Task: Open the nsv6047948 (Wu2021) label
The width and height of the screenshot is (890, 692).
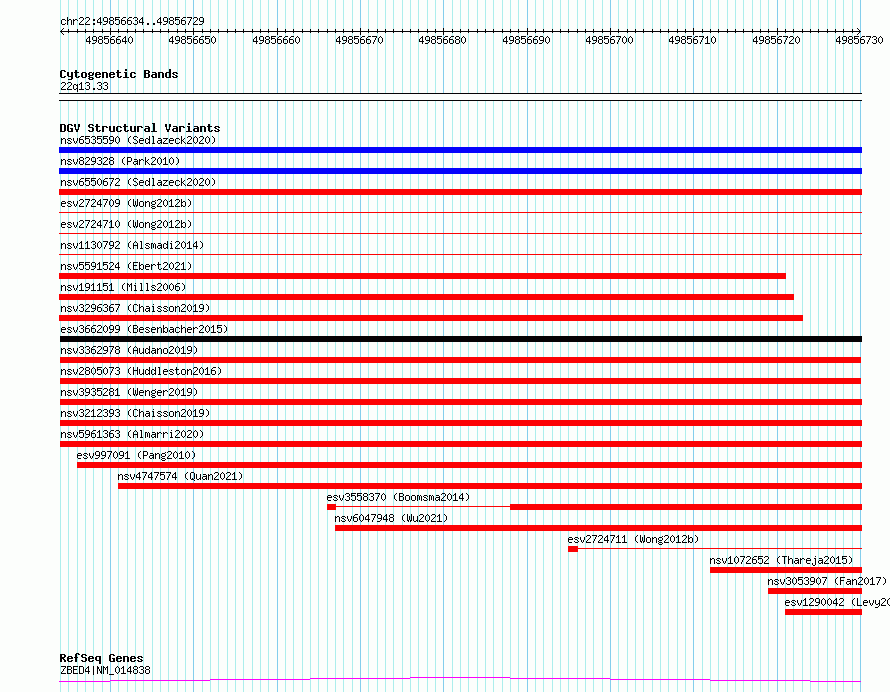Action: (x=391, y=518)
